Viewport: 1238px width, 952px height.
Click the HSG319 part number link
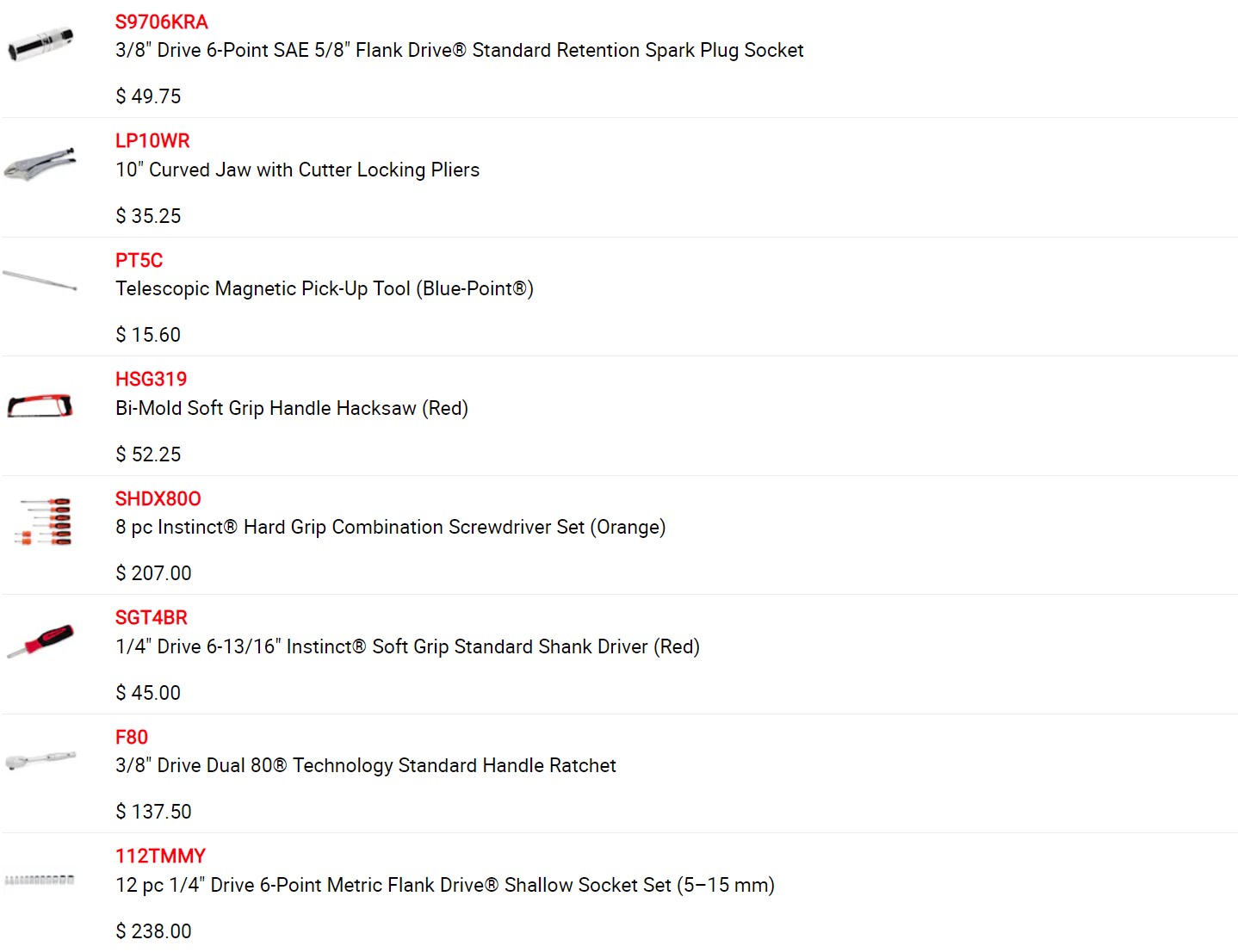click(151, 379)
